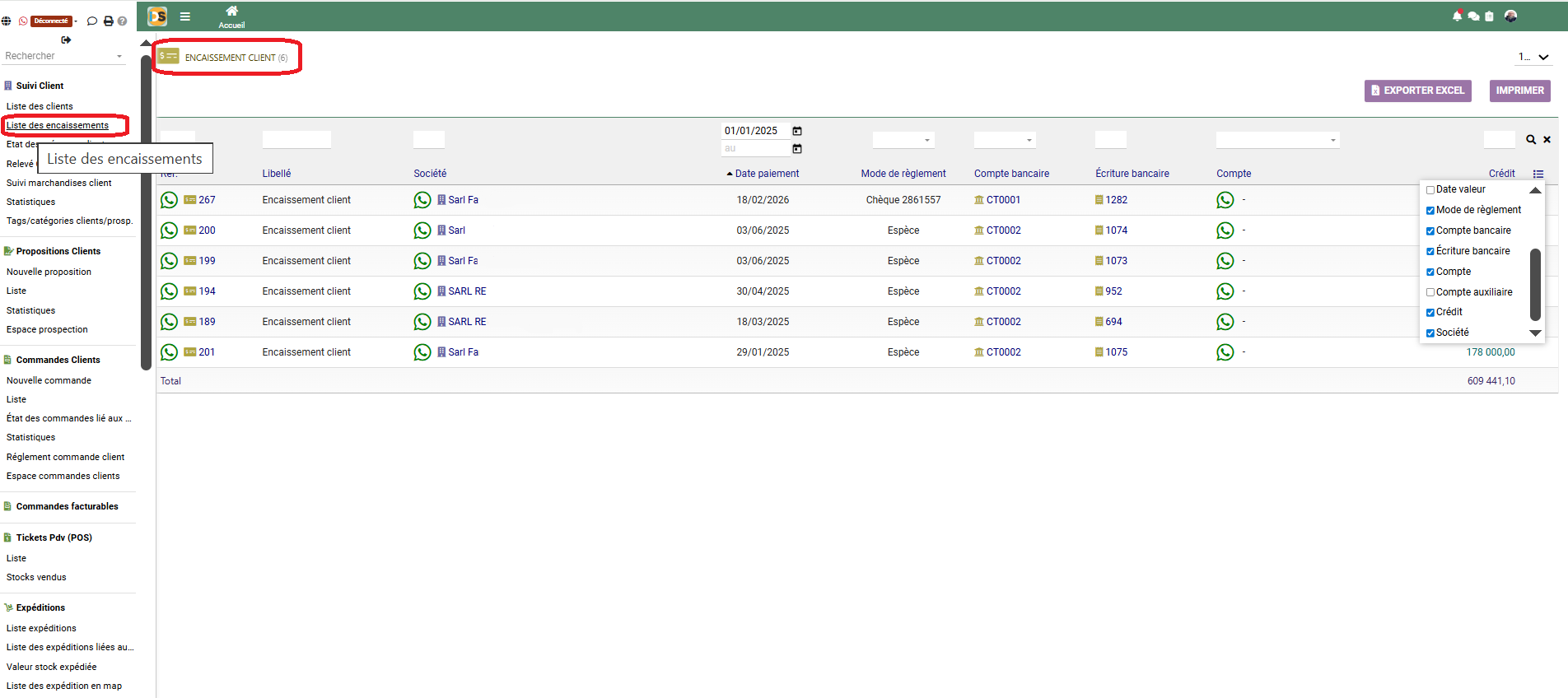
Task: Click the hamburger menu icon in header
Action: pos(185,16)
